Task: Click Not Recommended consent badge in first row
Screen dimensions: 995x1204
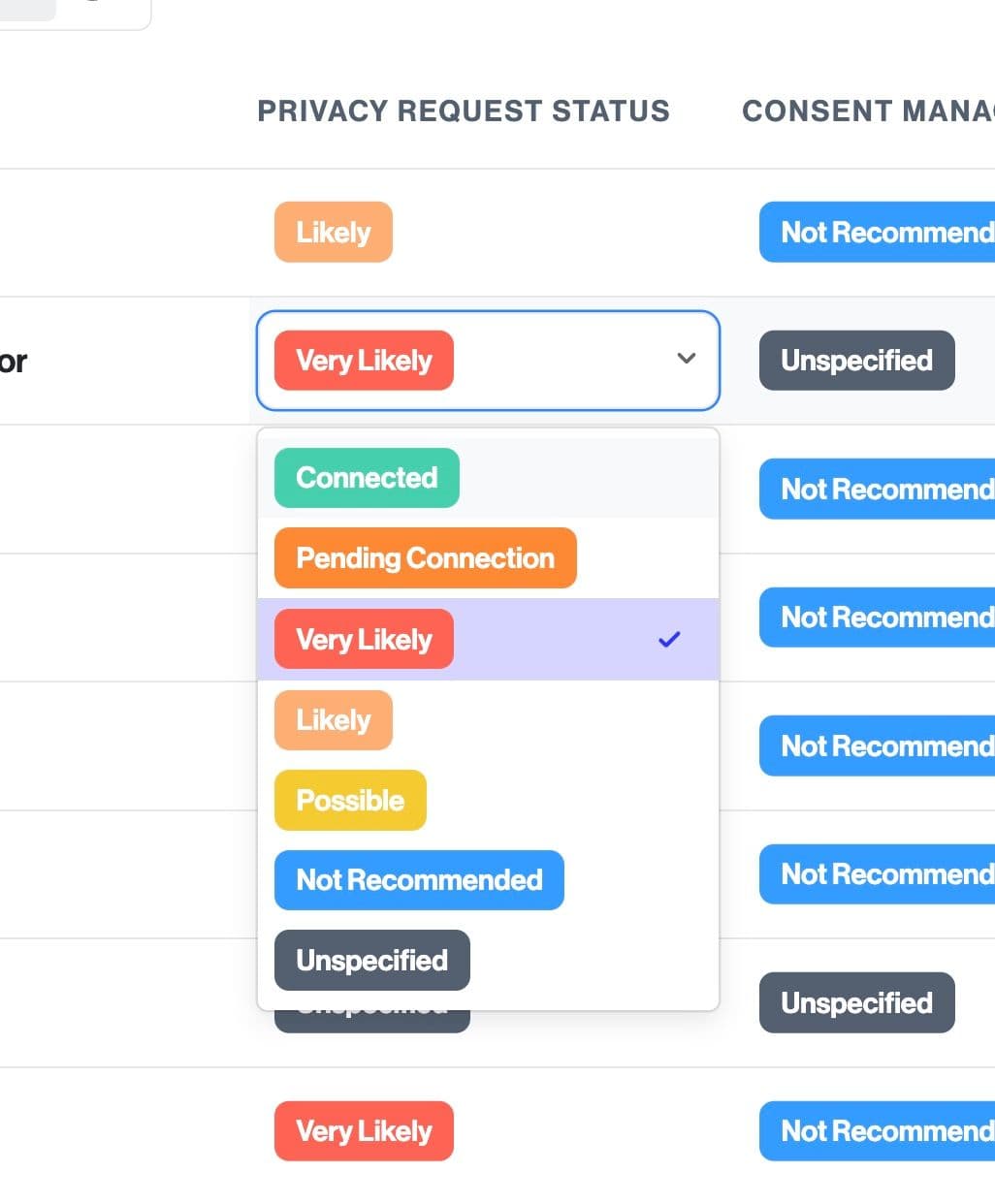Action: (x=878, y=233)
